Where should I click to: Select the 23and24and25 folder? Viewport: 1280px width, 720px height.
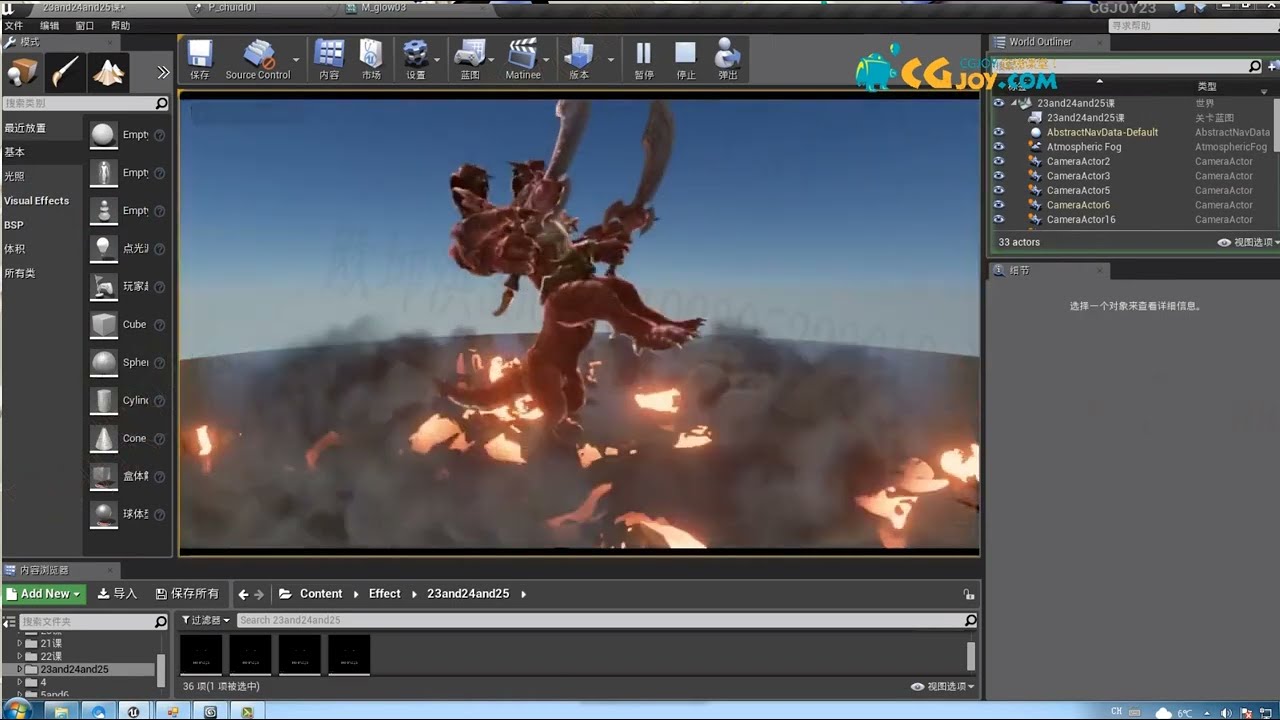point(74,669)
